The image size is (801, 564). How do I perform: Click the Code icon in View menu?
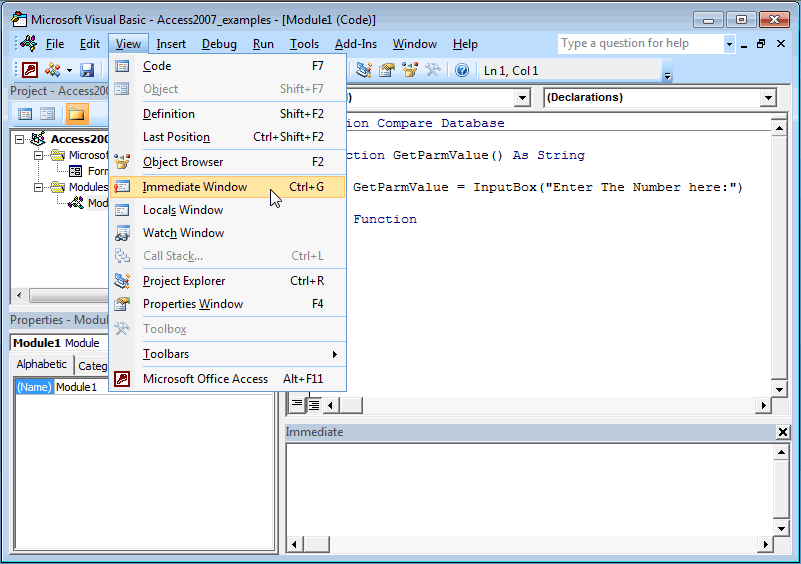point(122,66)
